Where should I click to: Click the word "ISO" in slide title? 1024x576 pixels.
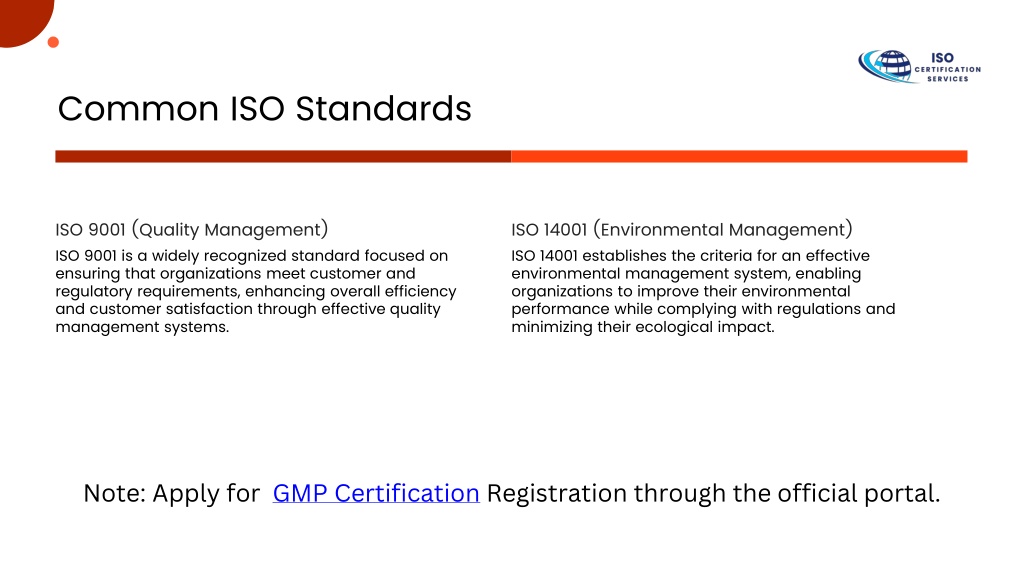click(x=257, y=109)
